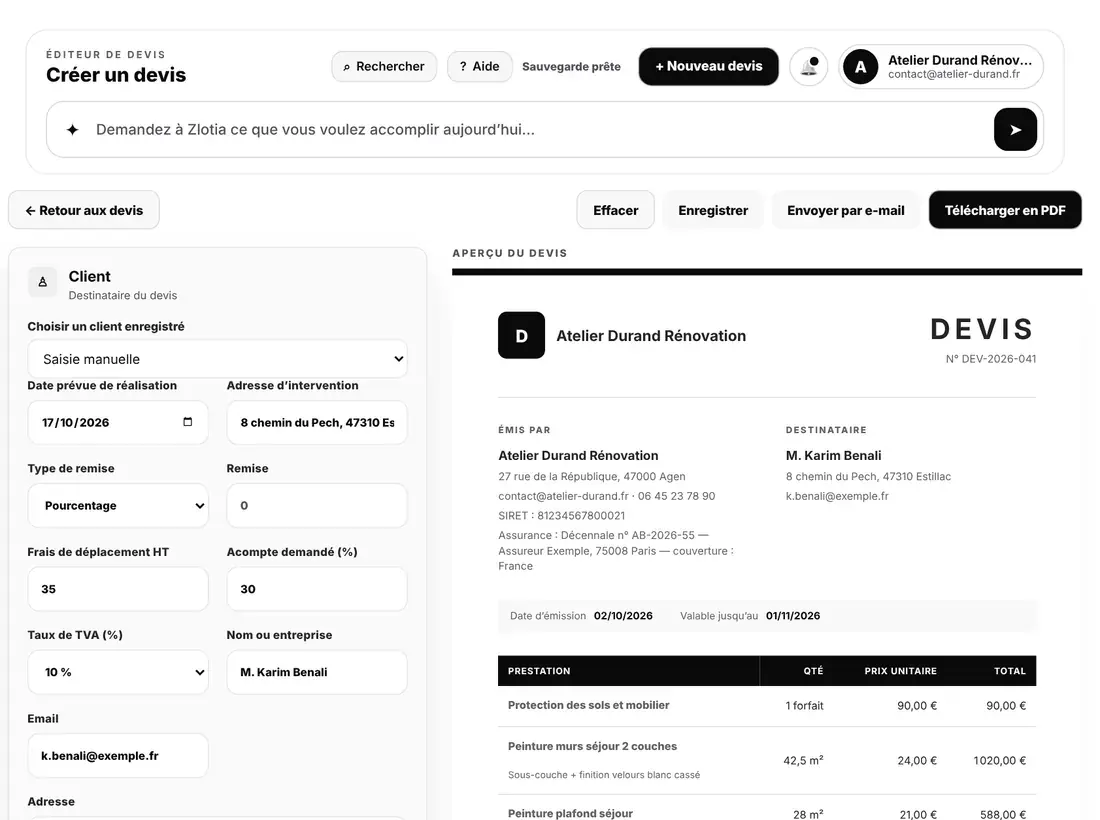The image size is (1100, 820).
Task: Open the Rechercher search button
Action: (384, 67)
